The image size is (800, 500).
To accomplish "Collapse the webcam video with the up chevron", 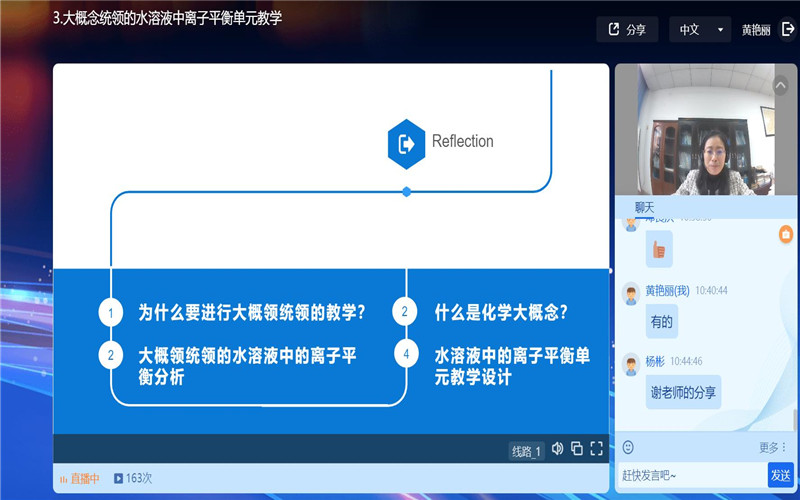I will (780, 85).
